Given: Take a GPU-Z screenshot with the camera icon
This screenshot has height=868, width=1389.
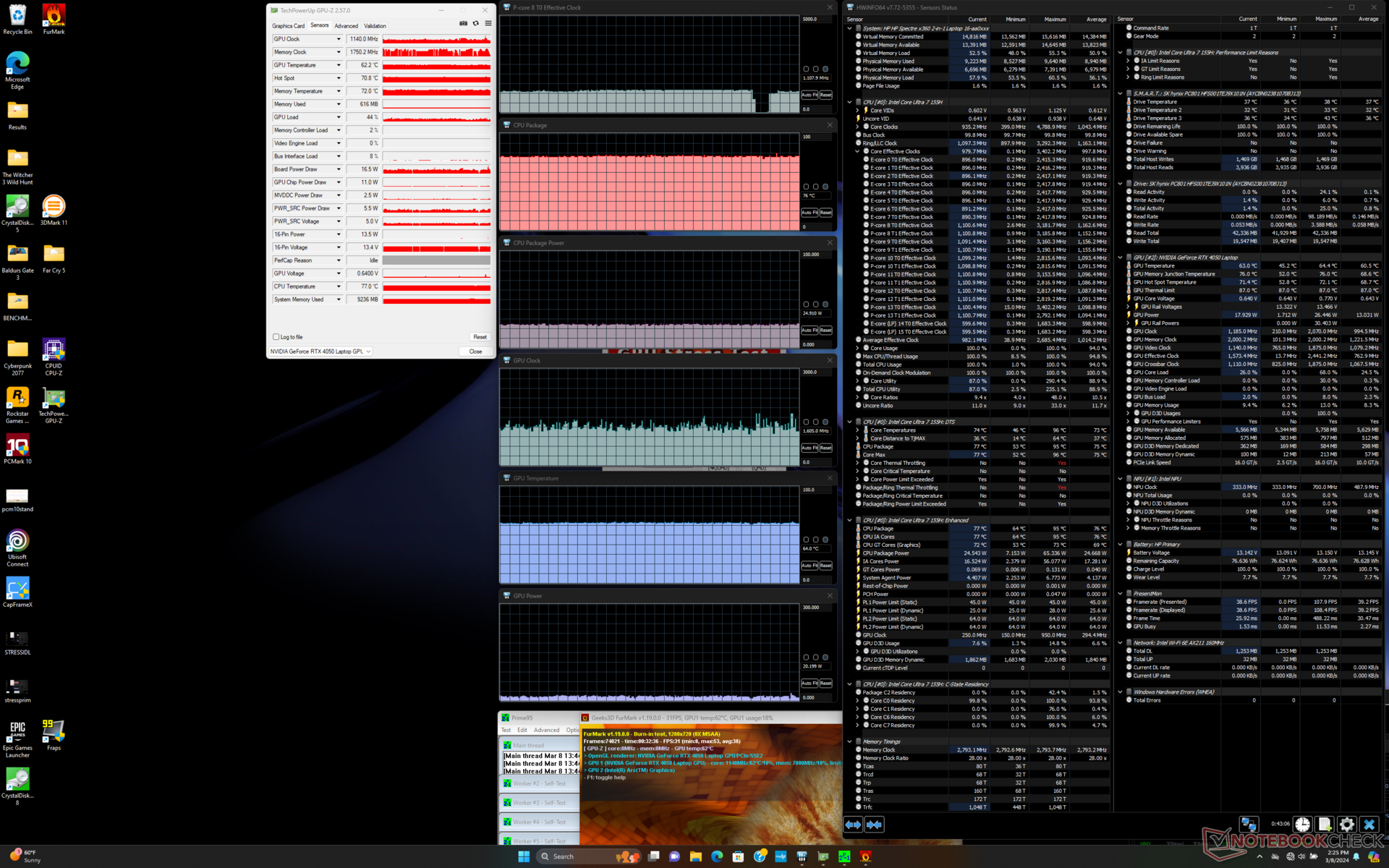Looking at the screenshot, I should 464,24.
